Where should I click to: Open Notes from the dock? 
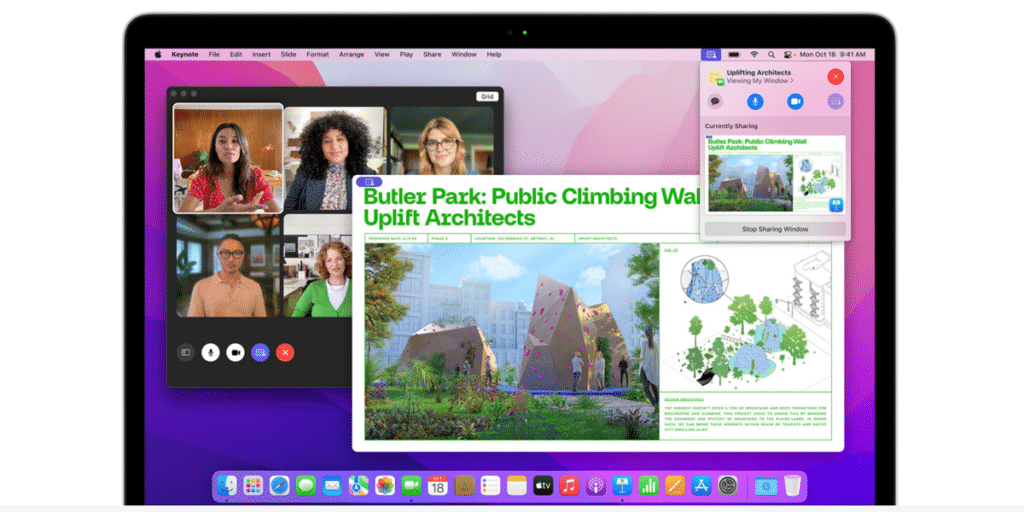(517, 485)
